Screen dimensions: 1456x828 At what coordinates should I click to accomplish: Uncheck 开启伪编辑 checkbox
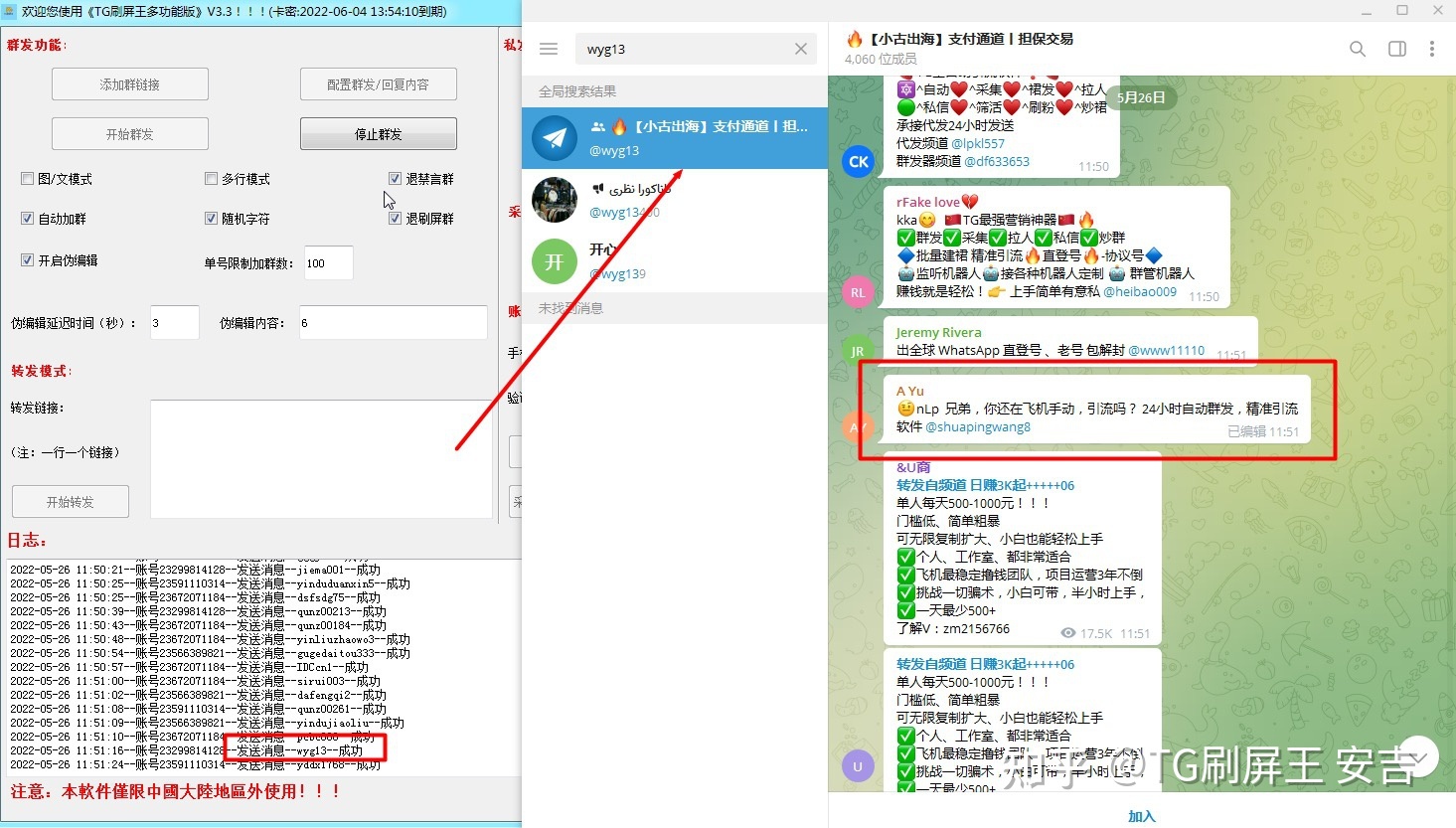(x=27, y=260)
